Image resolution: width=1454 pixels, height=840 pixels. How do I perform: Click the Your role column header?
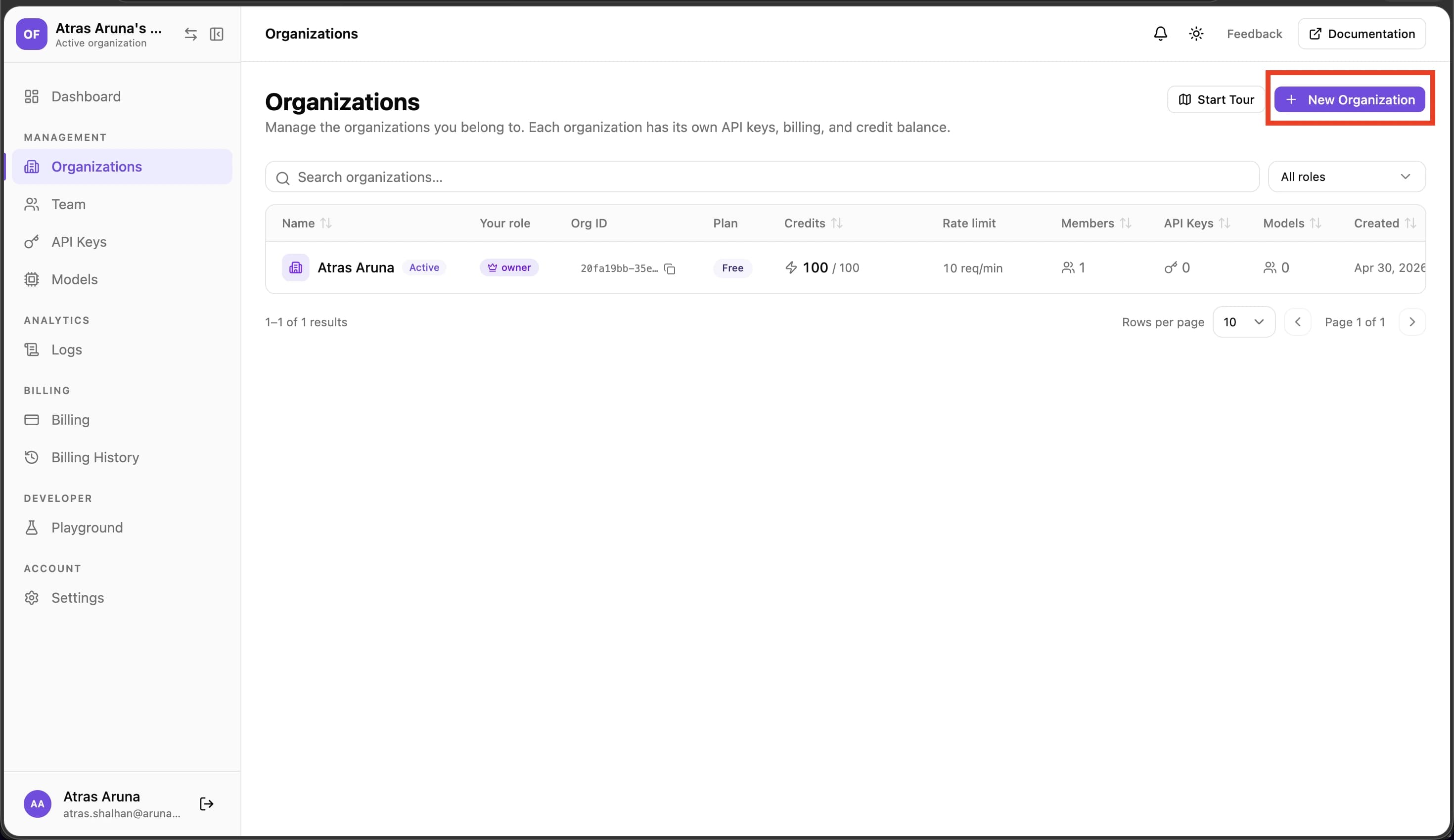coord(505,223)
